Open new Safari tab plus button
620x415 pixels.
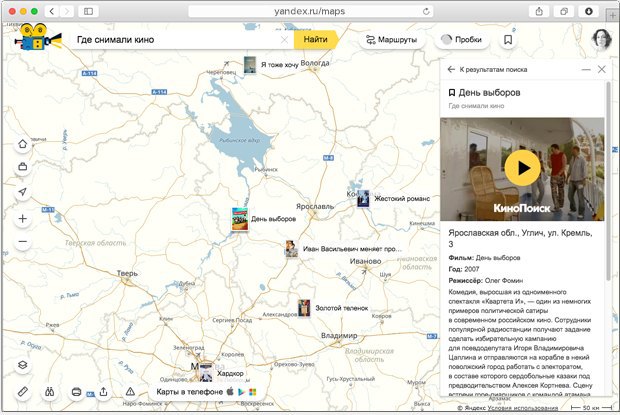612,15
